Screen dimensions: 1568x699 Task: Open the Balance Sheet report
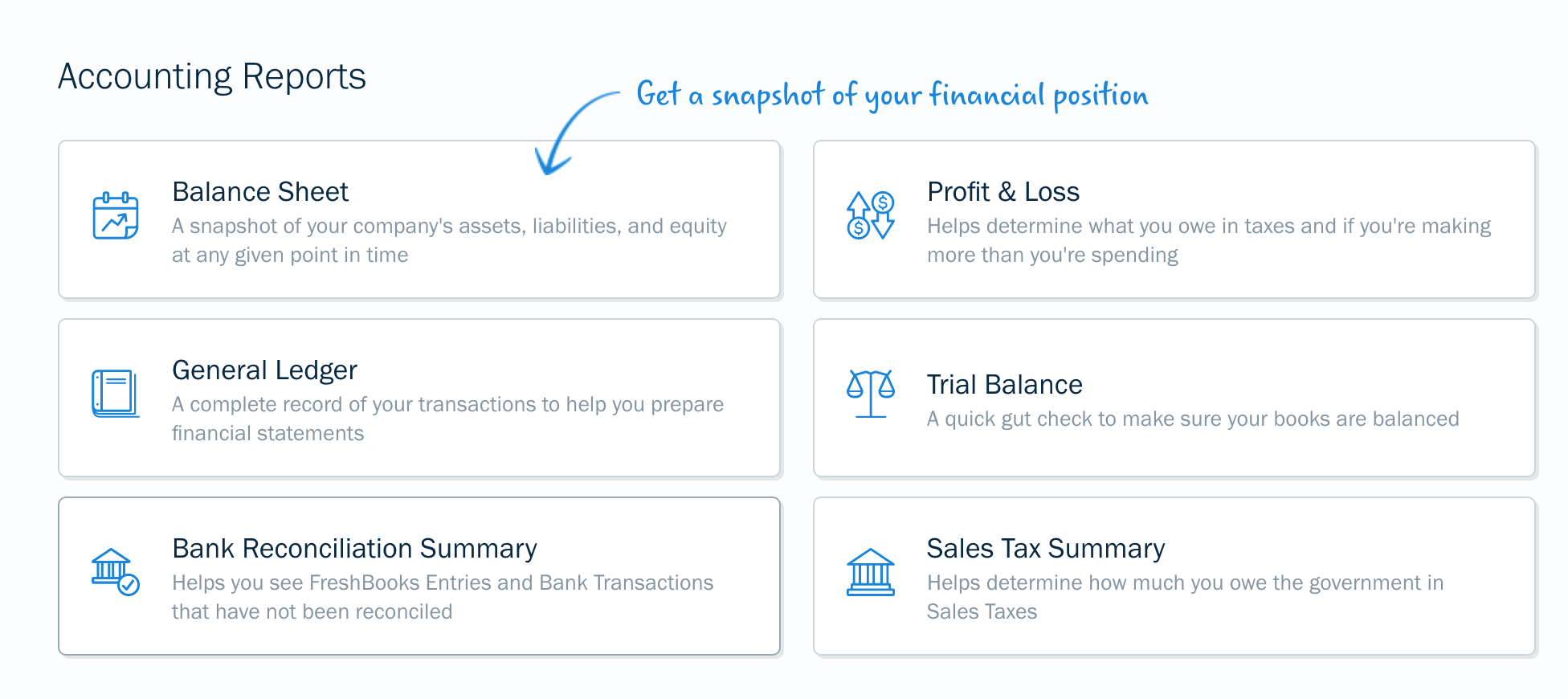(419, 219)
